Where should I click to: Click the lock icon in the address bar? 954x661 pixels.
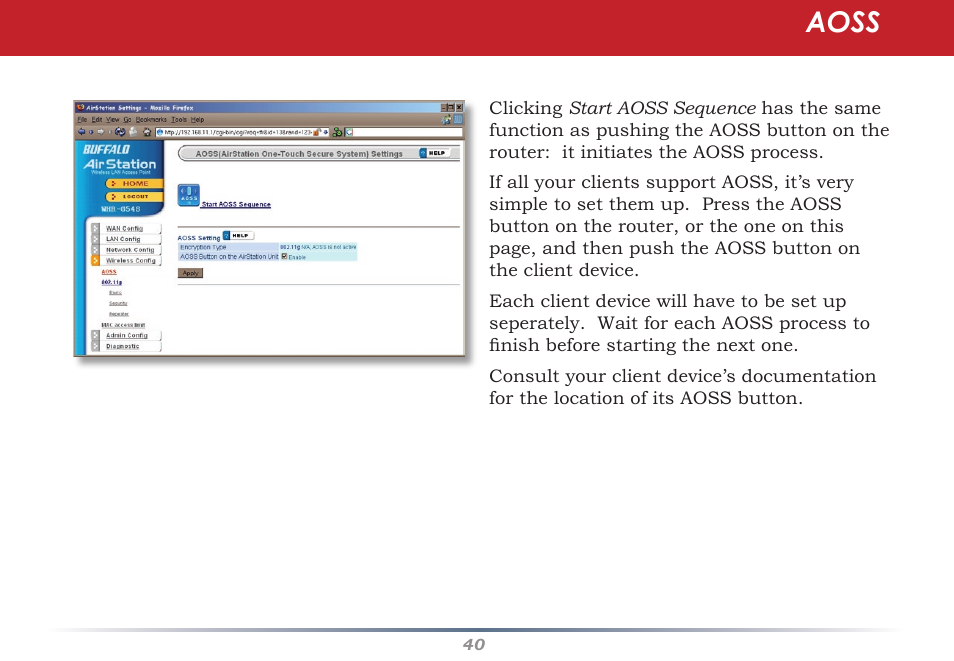(316, 131)
